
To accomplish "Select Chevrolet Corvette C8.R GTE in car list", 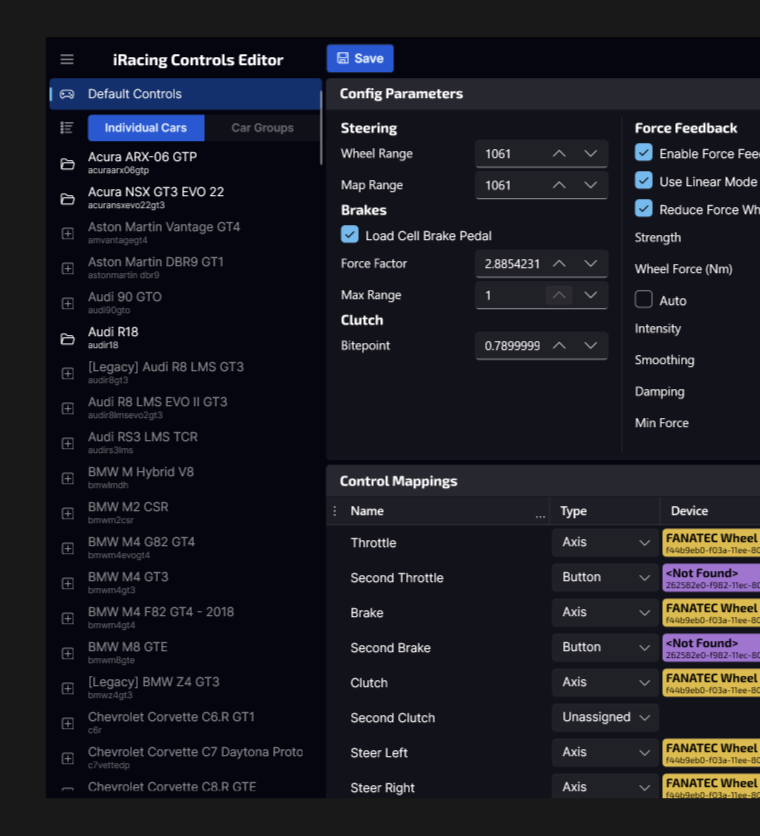I will click(x=186, y=788).
